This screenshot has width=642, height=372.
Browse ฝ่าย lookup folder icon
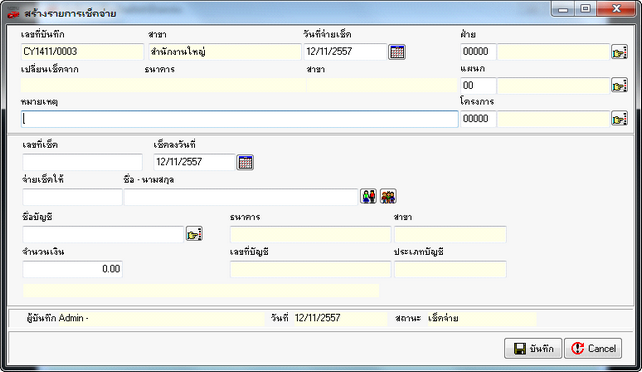(x=619, y=52)
